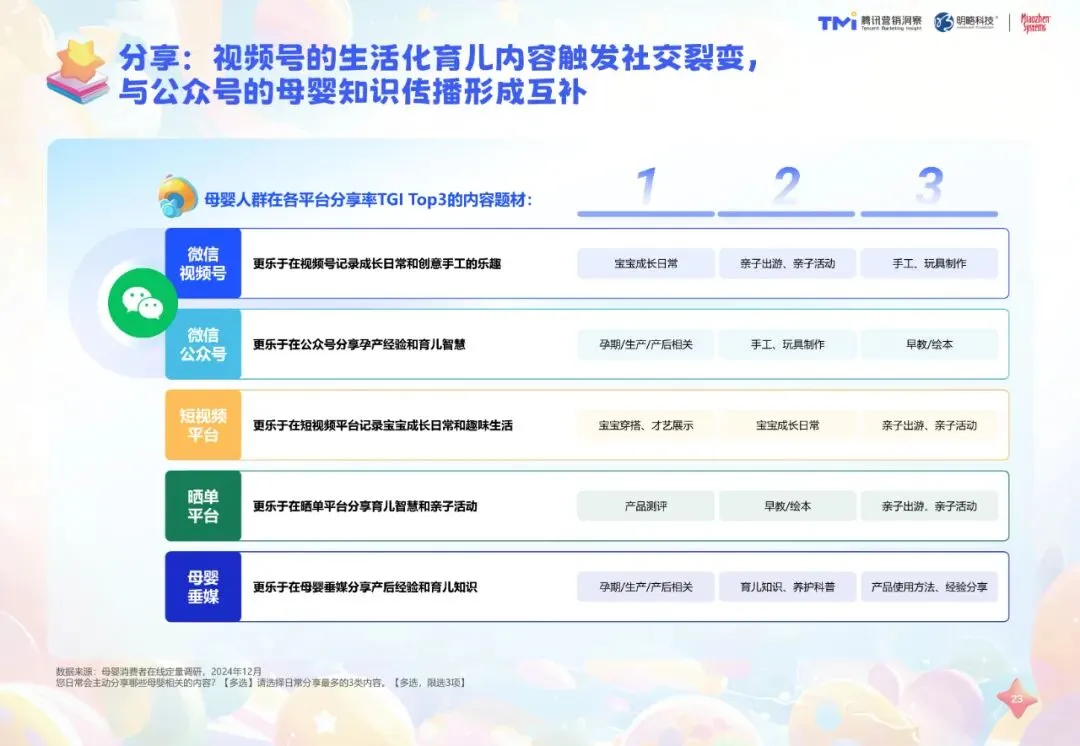Select the 微信视频号 platform label
Image resolution: width=1080 pixels, height=746 pixels.
203,263
